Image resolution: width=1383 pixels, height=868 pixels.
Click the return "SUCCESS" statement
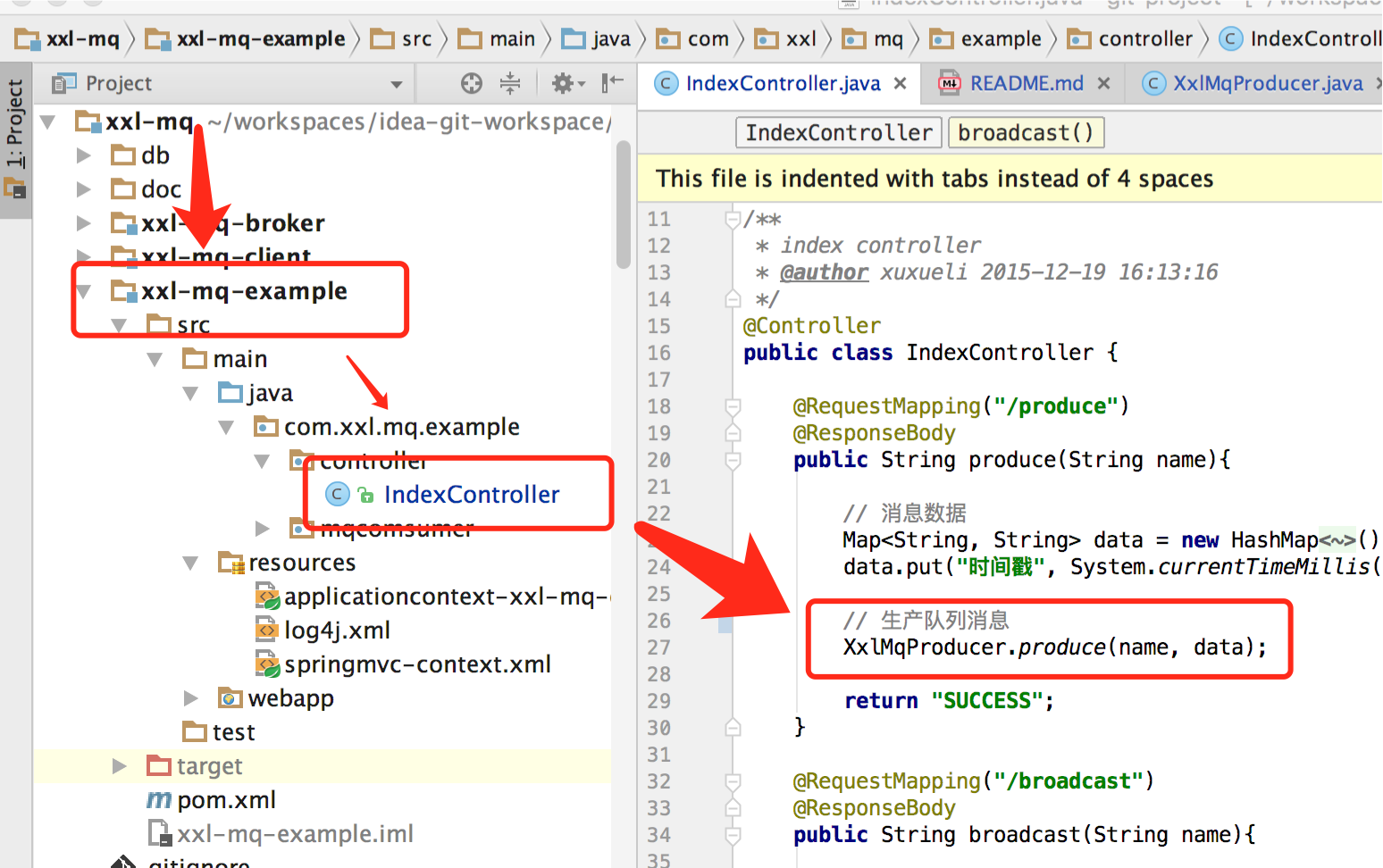click(950, 701)
